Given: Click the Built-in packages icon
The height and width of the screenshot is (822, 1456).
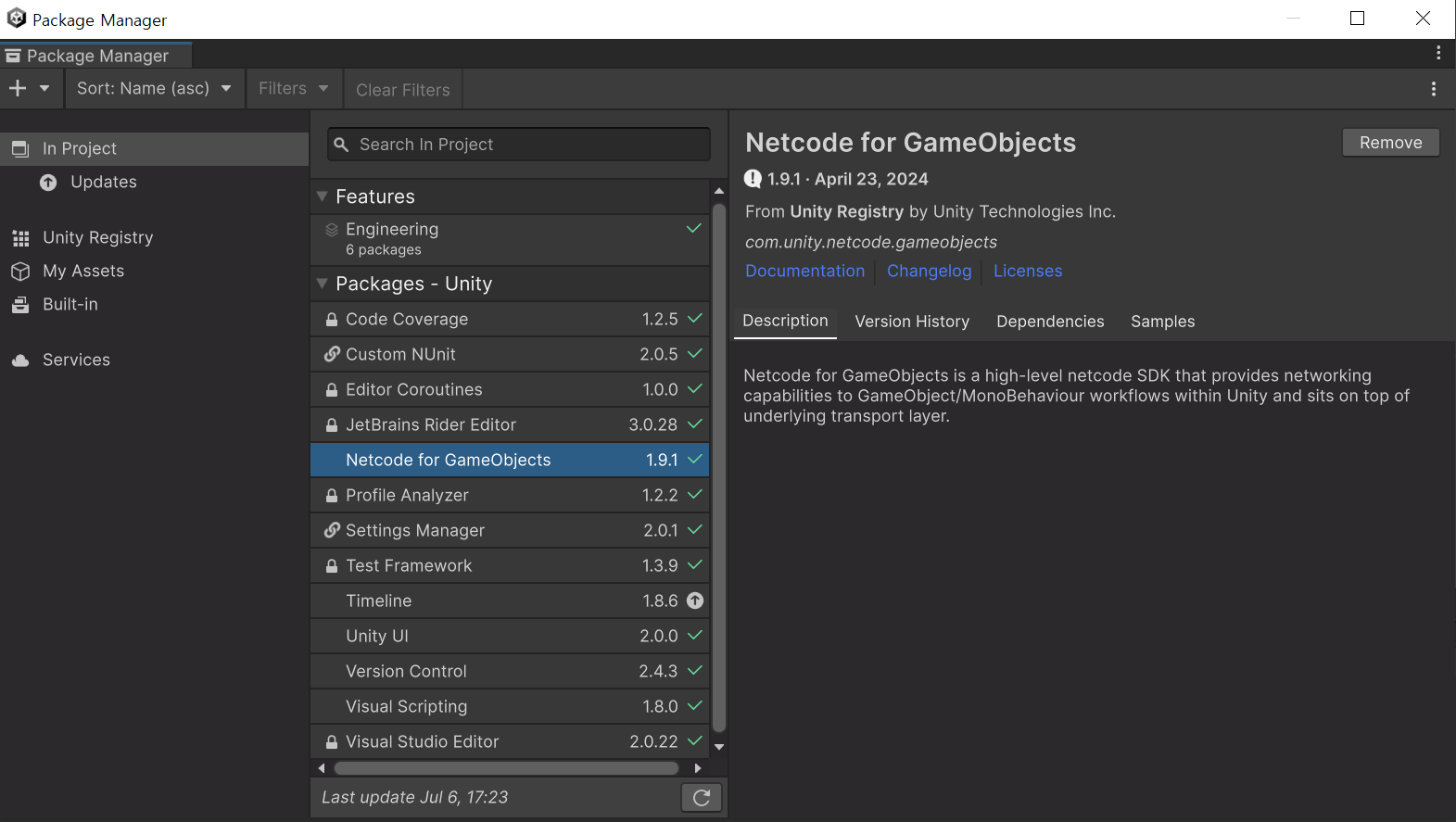Looking at the screenshot, I should coord(20,305).
